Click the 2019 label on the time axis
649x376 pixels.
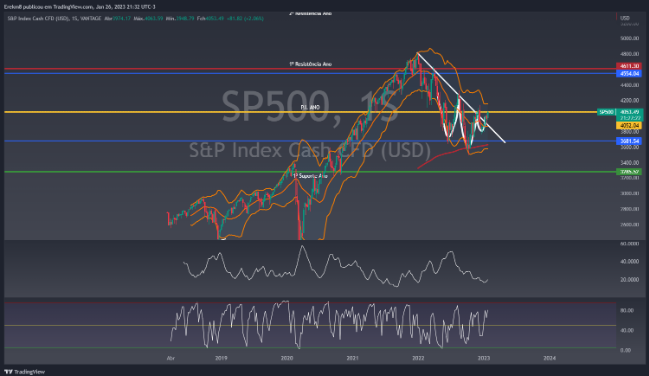(x=221, y=358)
